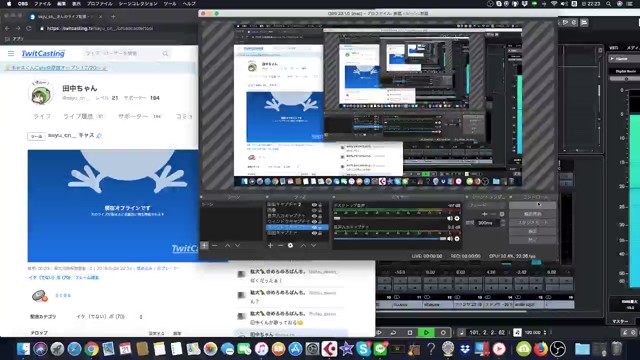Image resolution: width=640 pixels, height=360 pixels.
Task: Open the ツール menu
Action: tap(170, 4)
